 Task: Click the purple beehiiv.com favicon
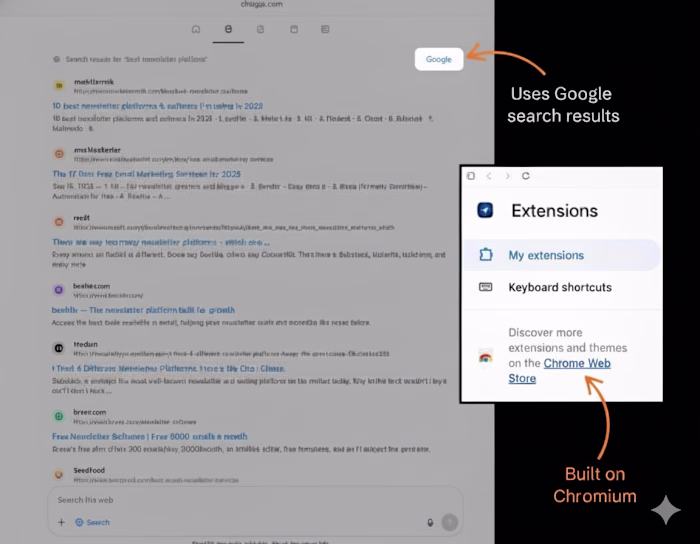click(x=58, y=290)
